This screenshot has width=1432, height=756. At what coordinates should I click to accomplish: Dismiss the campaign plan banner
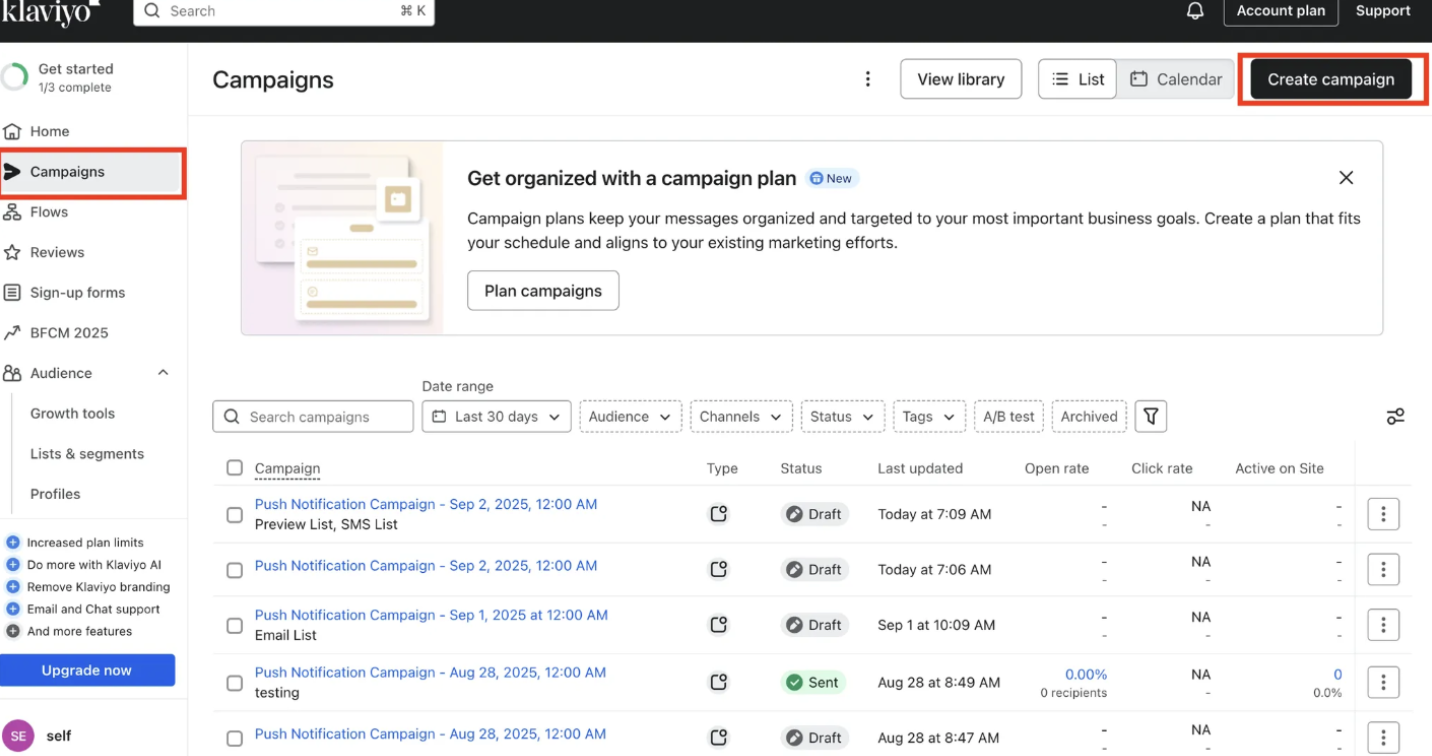1346,178
